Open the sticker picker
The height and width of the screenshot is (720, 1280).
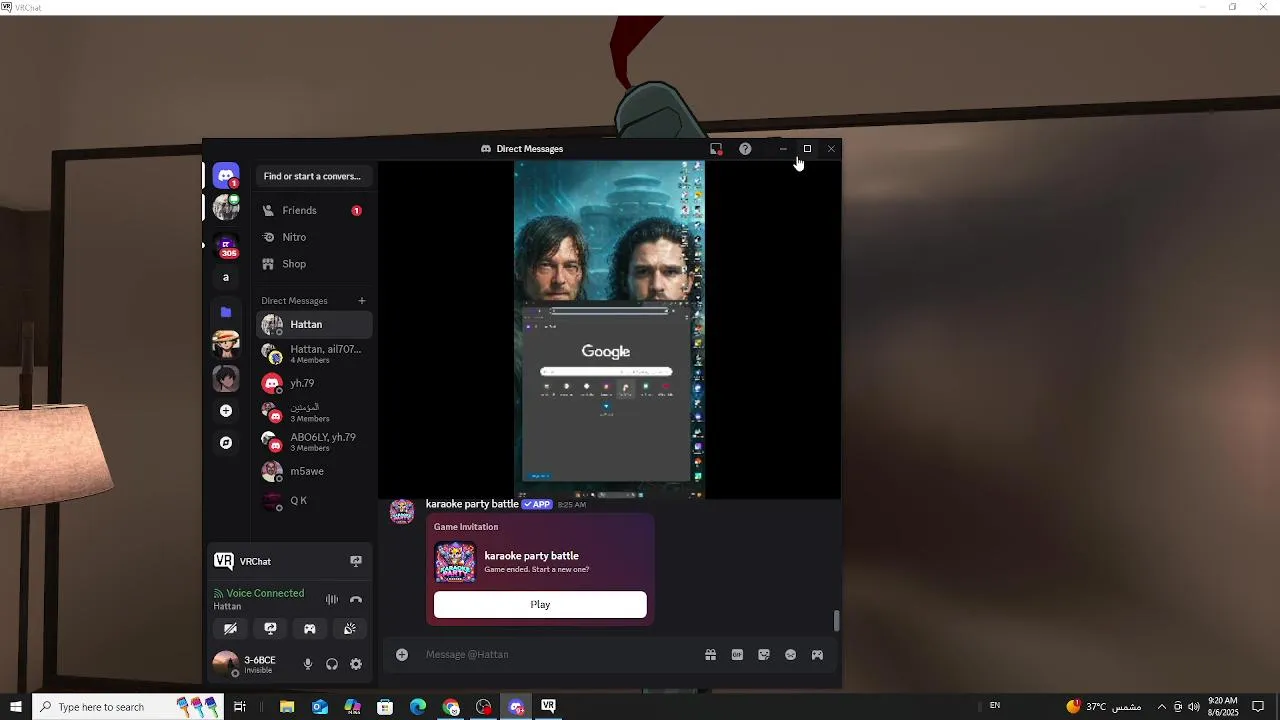click(764, 655)
